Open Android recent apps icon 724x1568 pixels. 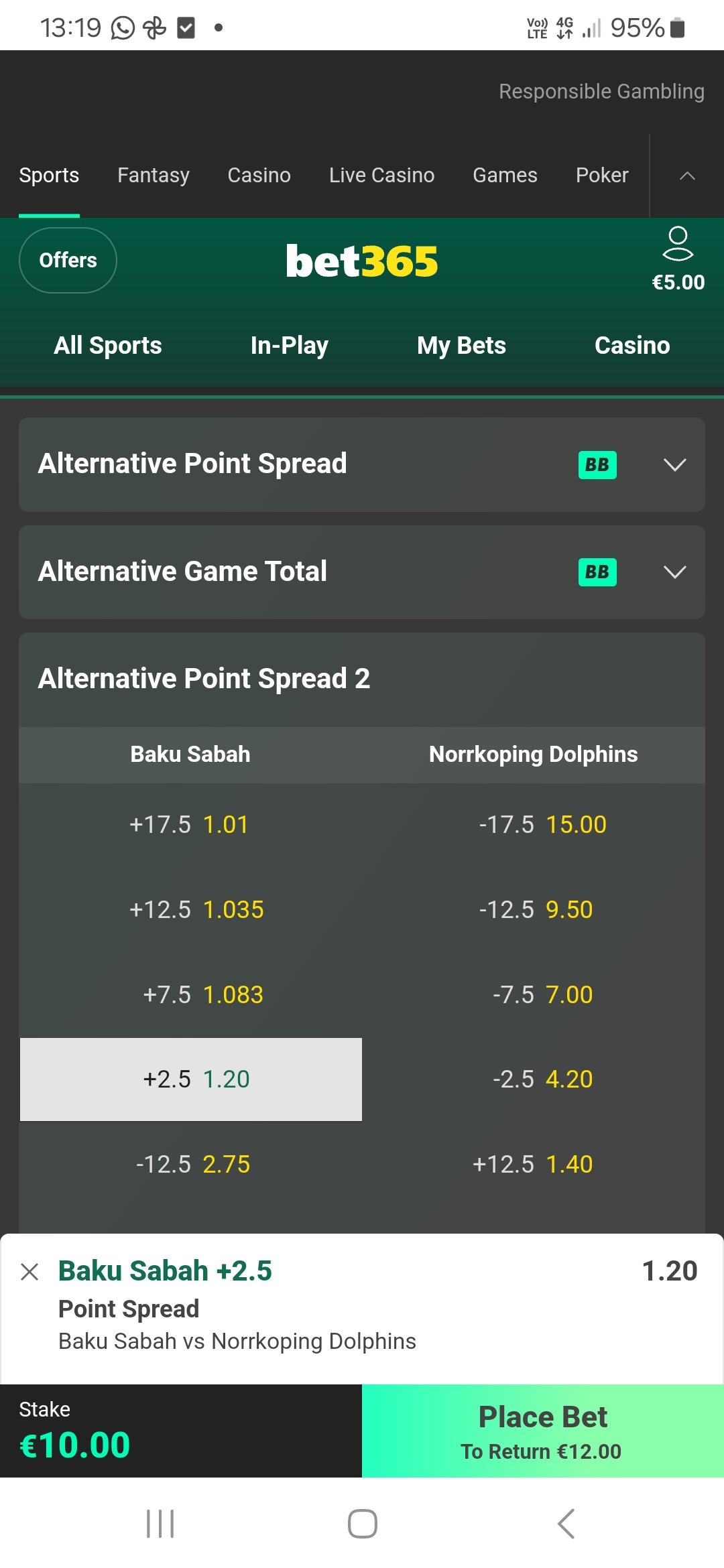160,1524
